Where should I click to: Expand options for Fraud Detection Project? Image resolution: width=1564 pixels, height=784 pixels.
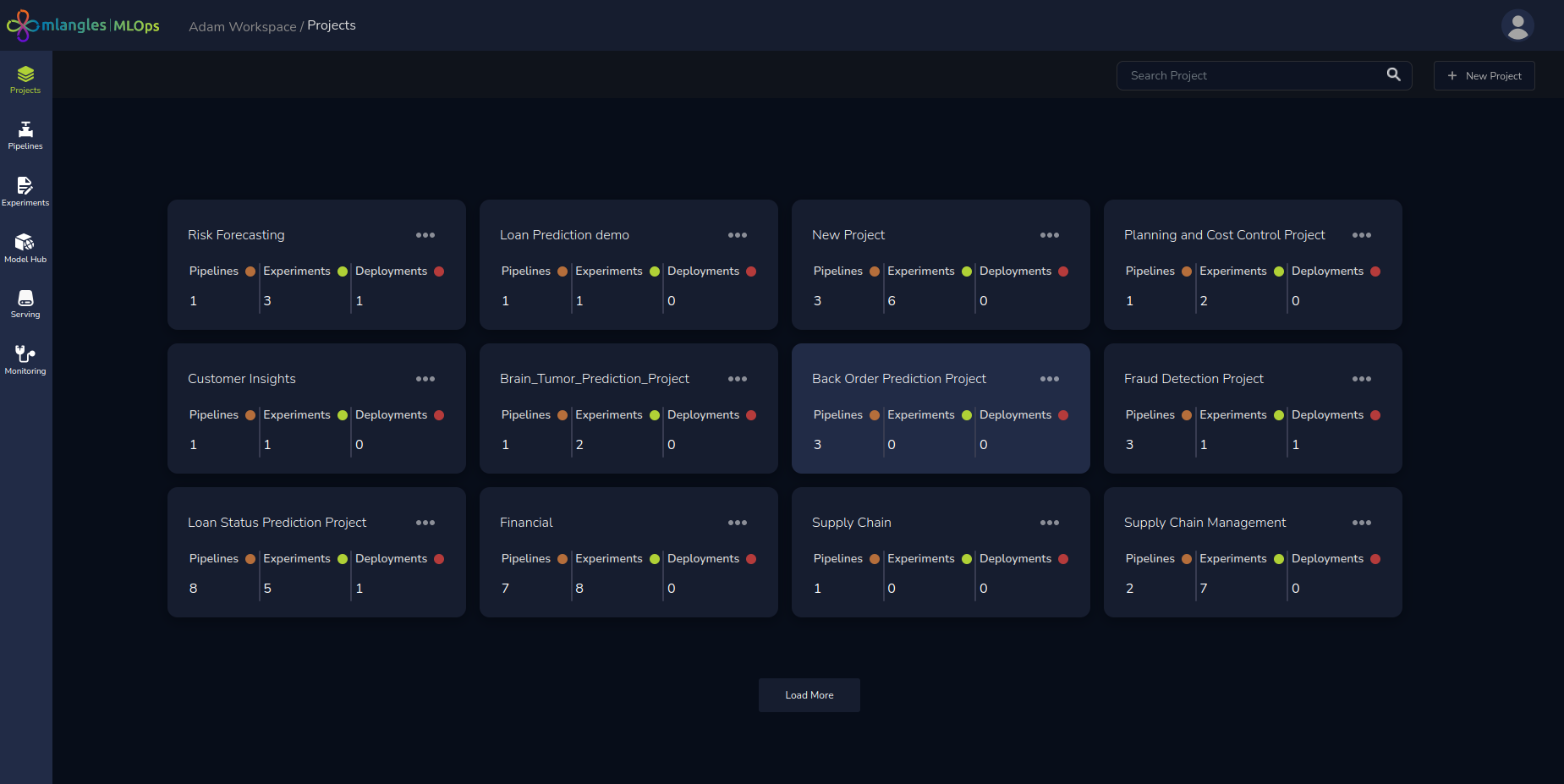click(x=1361, y=379)
